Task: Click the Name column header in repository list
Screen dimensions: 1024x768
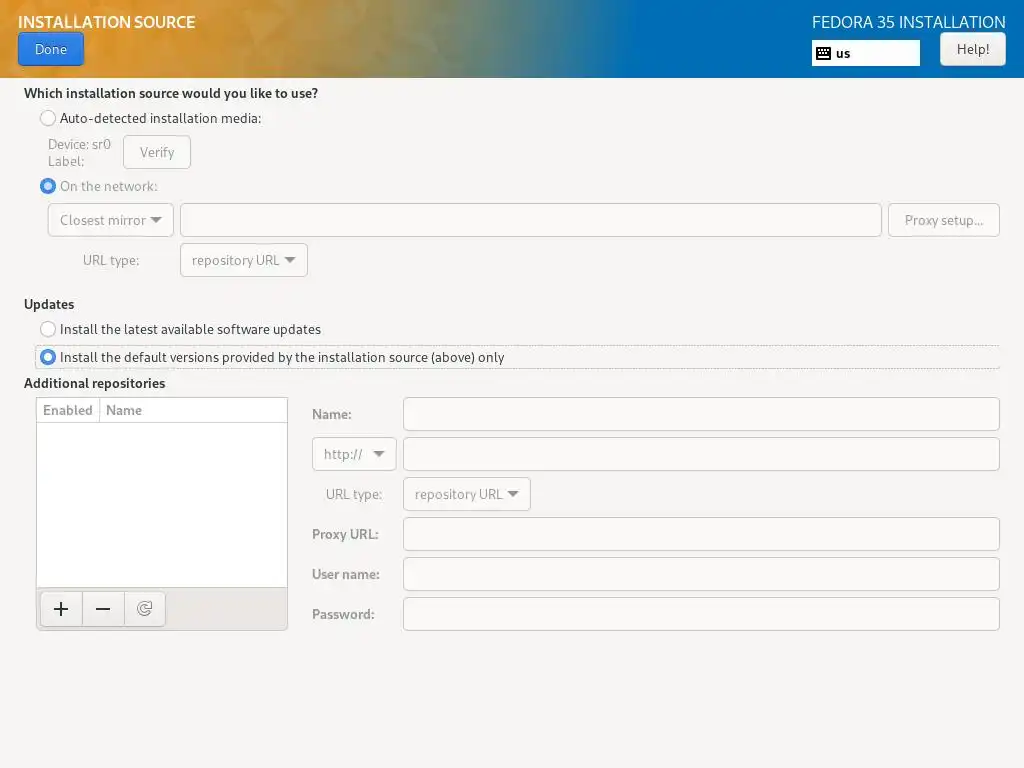Action: 193,410
